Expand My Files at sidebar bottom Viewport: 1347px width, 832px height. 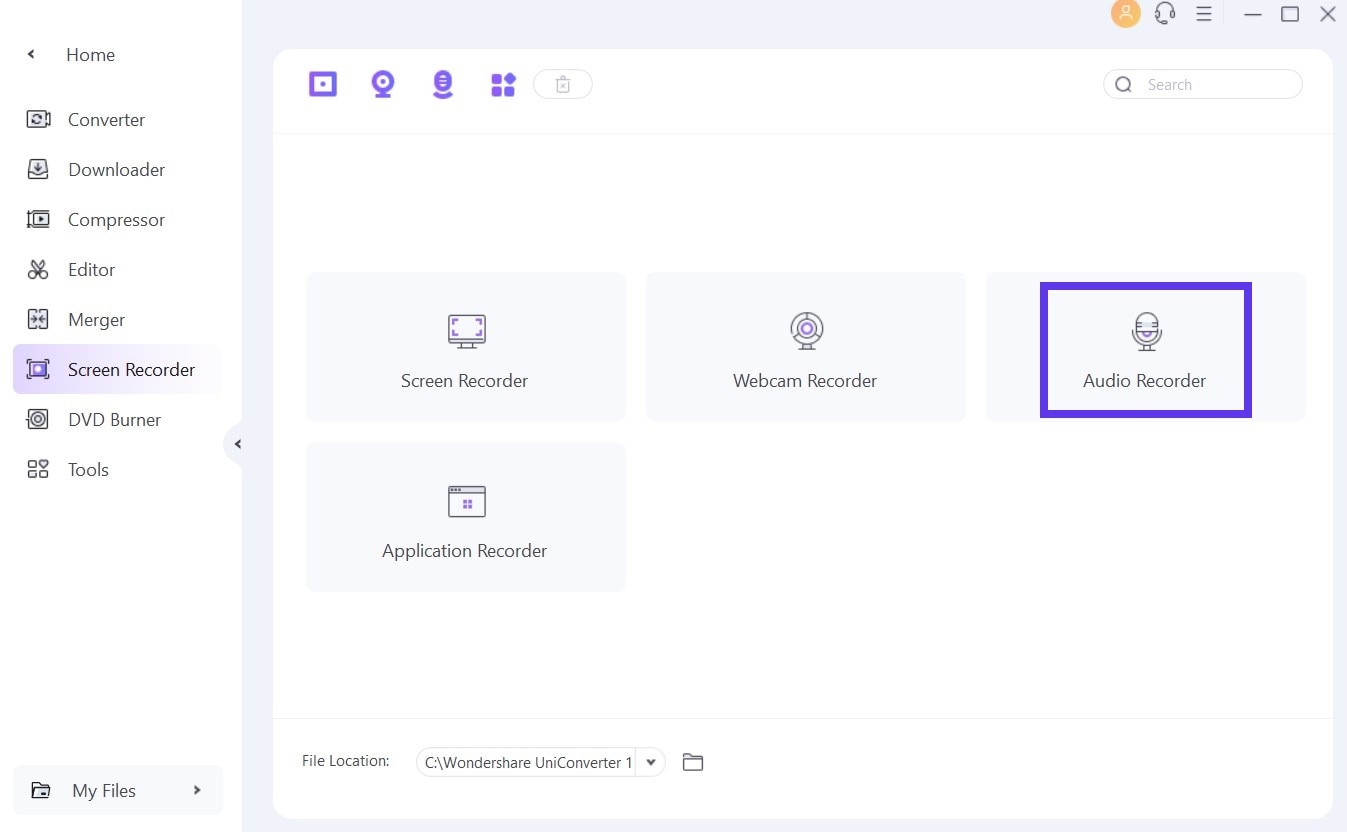click(x=118, y=790)
